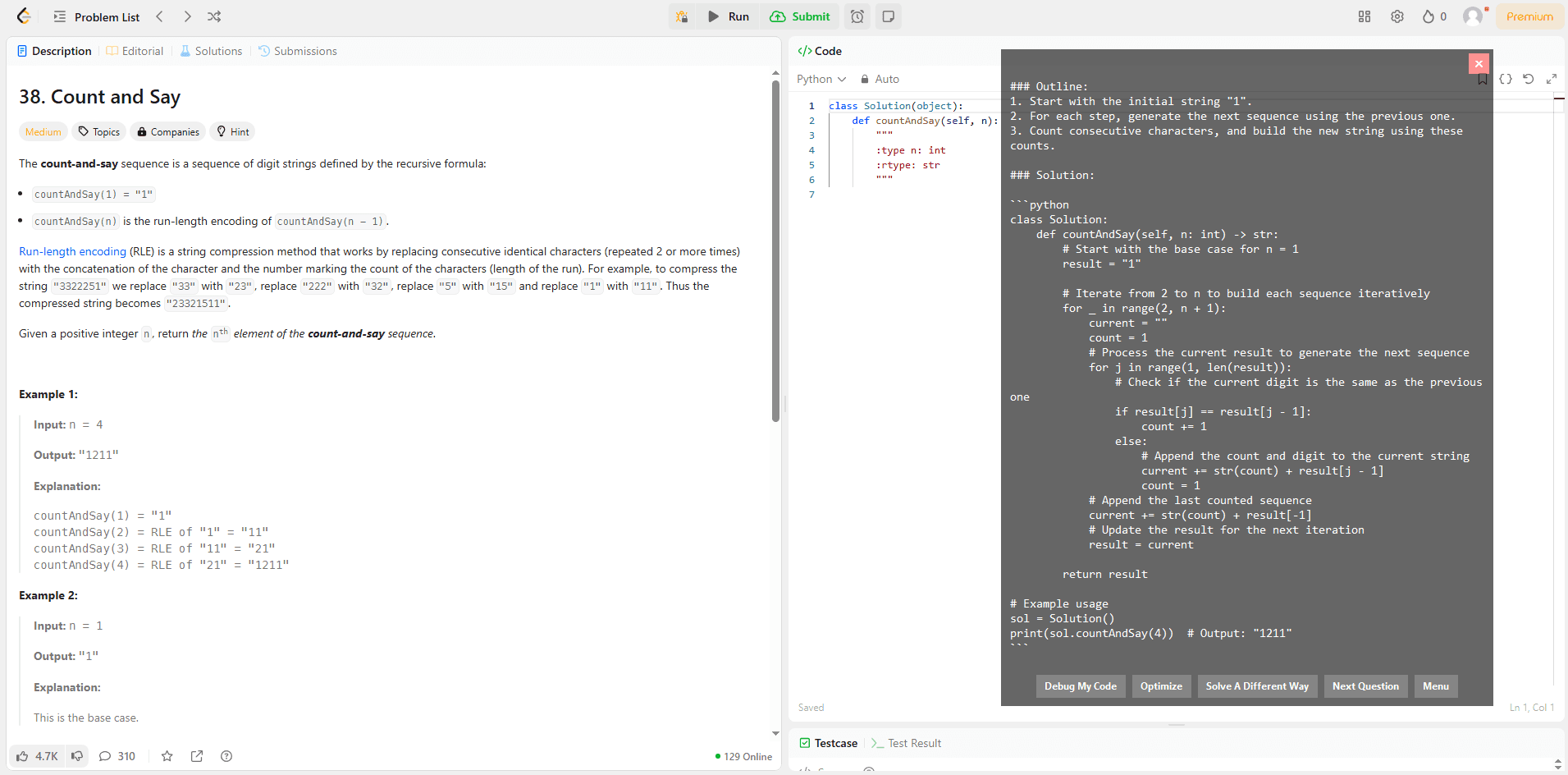The height and width of the screenshot is (775, 1568).
Task: Click the LeetCode logo icon
Action: click(x=24, y=16)
